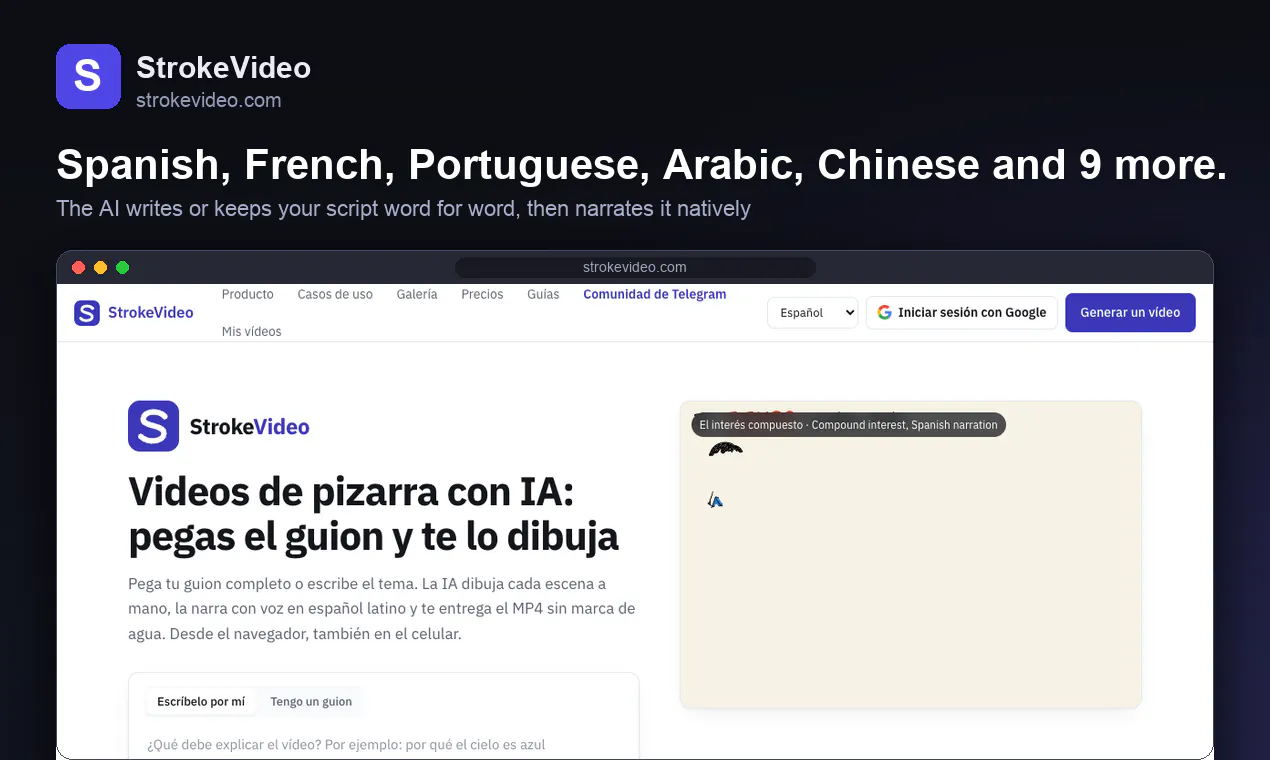This screenshot has height=760, width=1270.
Task: Click the El interés compuesto caption label
Action: click(848, 425)
